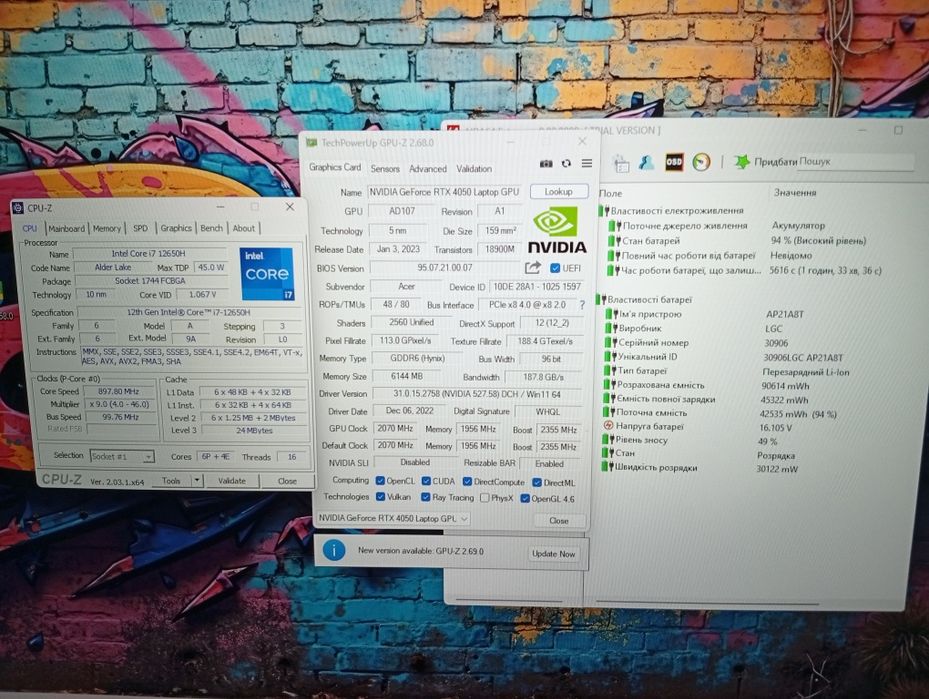Open the CPU-Z Mainboard tab
This screenshot has height=699, width=929.
click(66, 229)
